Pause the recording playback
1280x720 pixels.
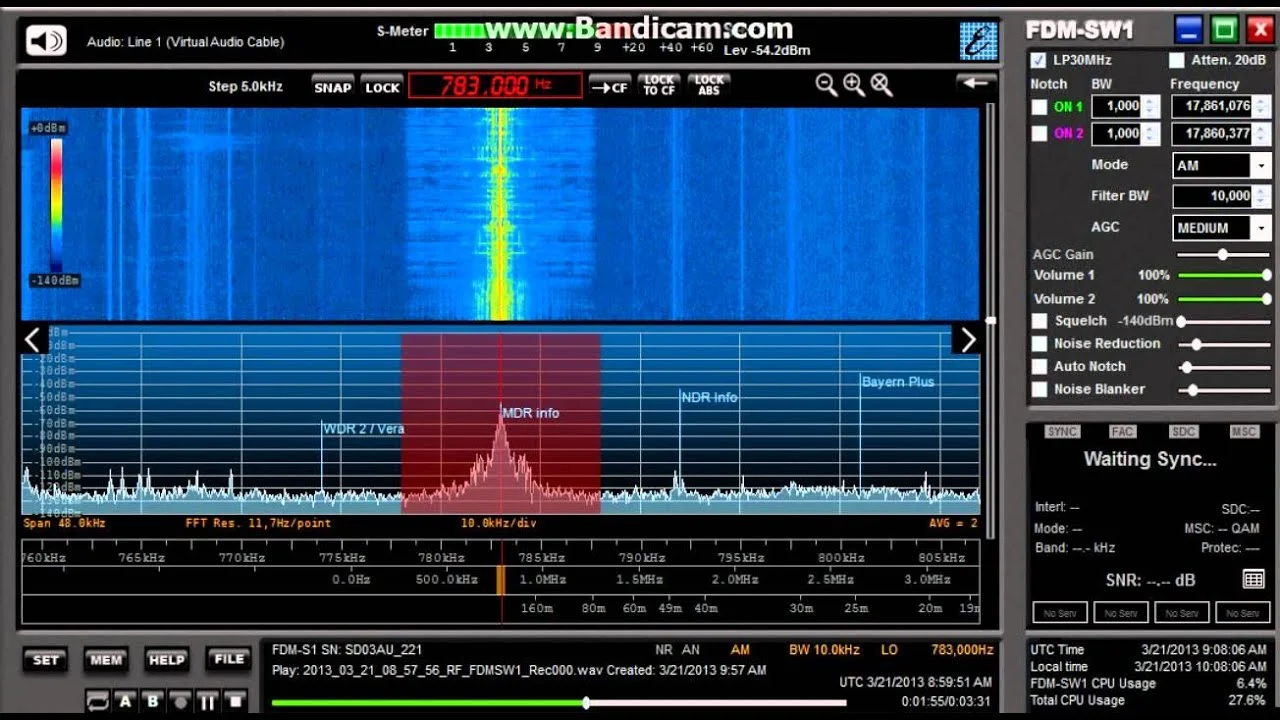coord(209,700)
